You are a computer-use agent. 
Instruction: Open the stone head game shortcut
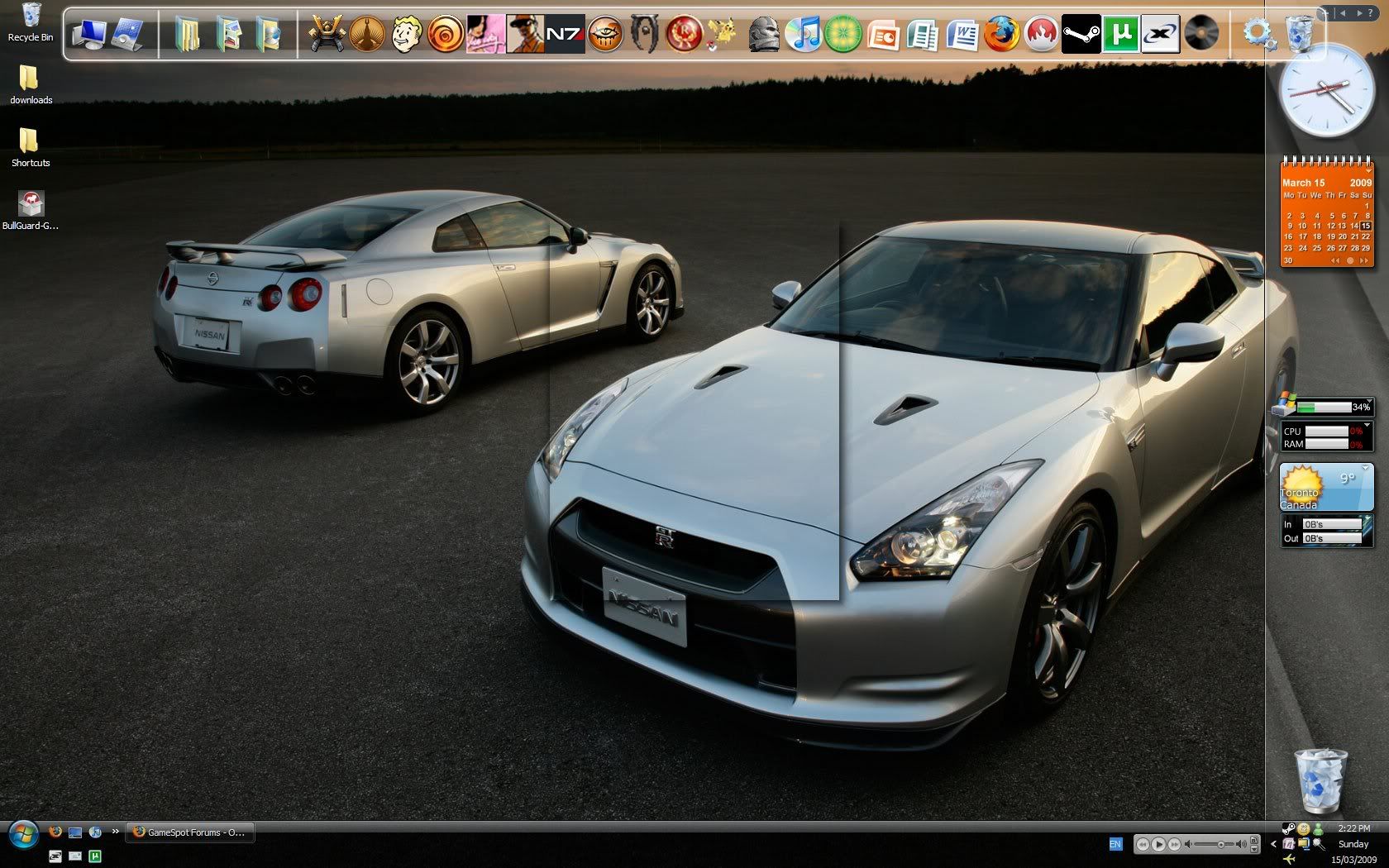[x=763, y=34]
